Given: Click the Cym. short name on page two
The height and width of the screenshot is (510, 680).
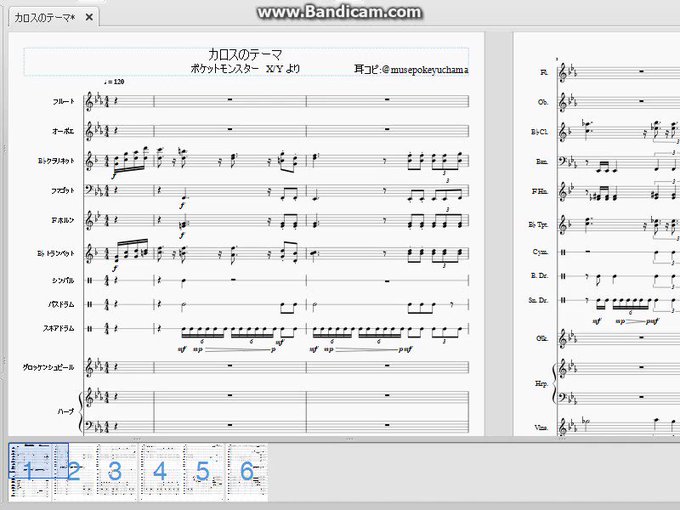Looking at the screenshot, I should (540, 252).
